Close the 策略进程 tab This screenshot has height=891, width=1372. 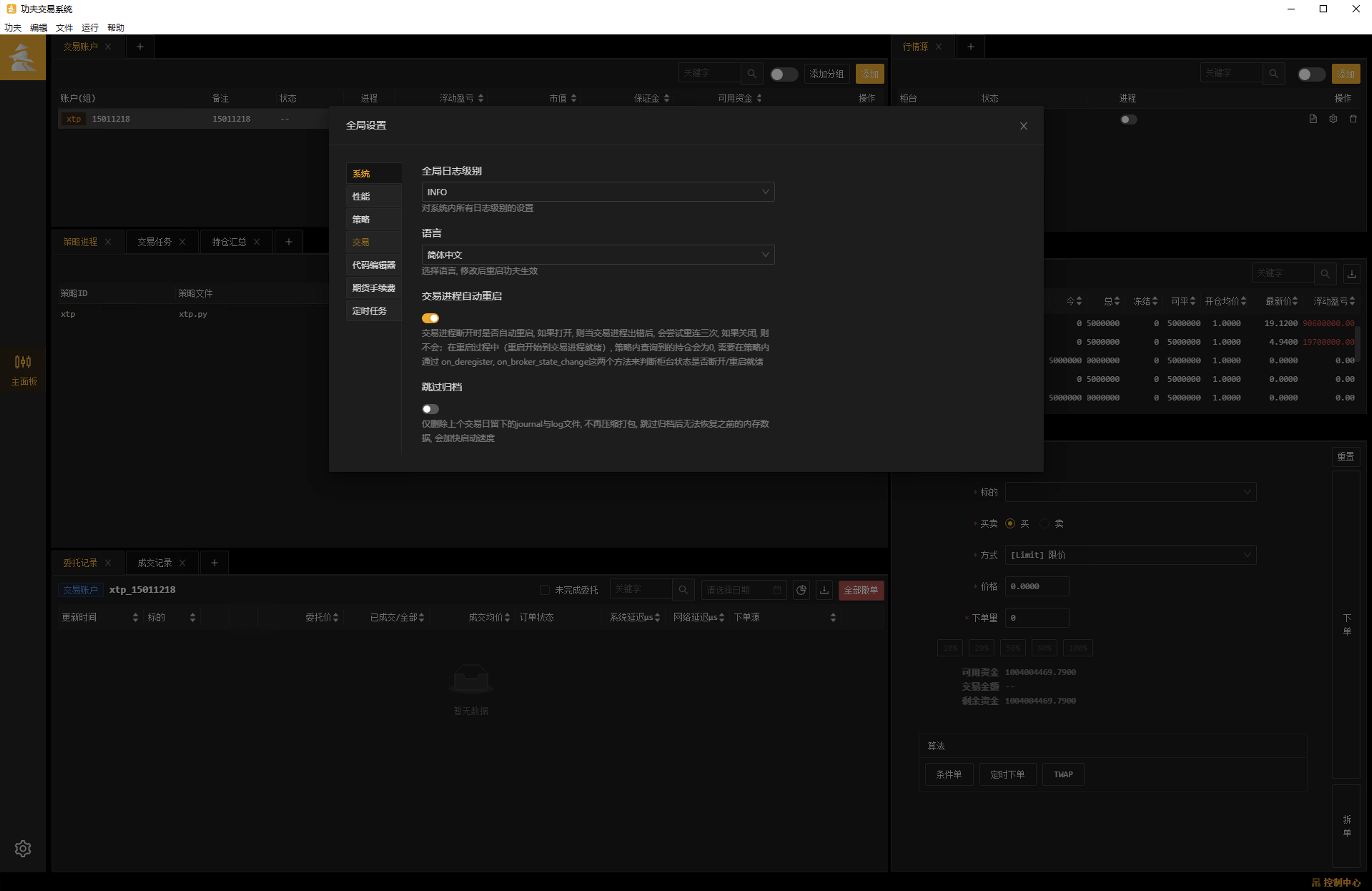point(108,242)
